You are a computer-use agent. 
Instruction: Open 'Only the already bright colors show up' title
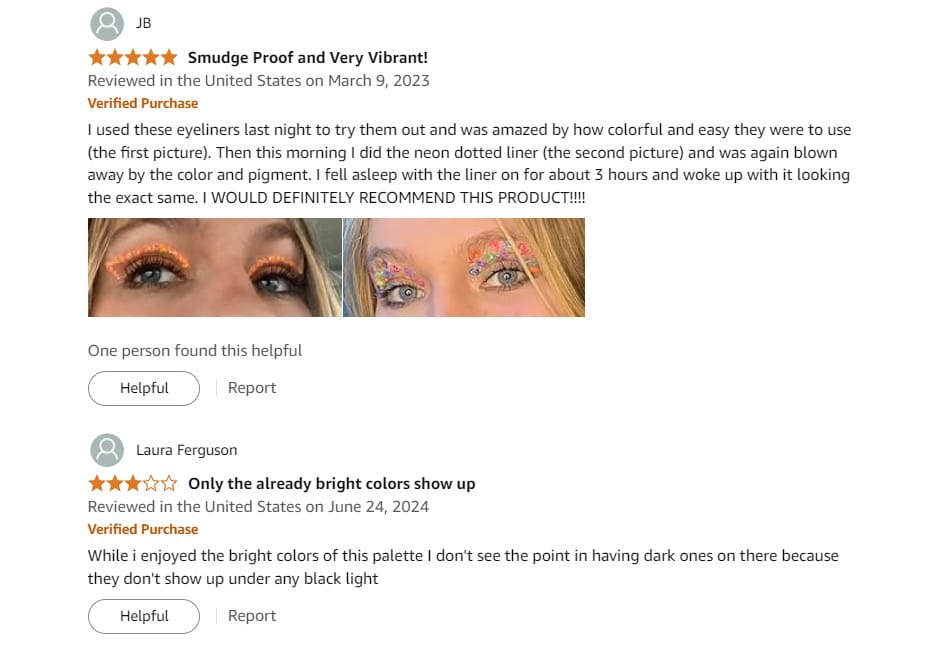(332, 483)
